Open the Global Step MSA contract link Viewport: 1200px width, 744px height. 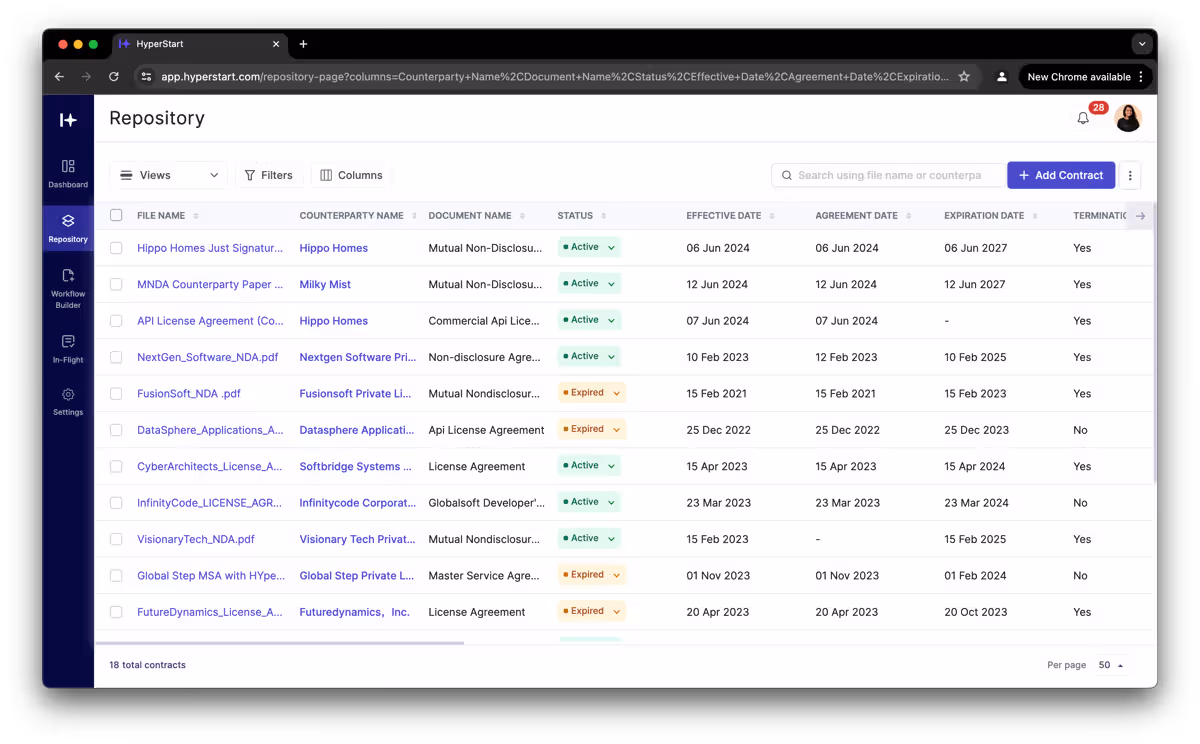210,575
